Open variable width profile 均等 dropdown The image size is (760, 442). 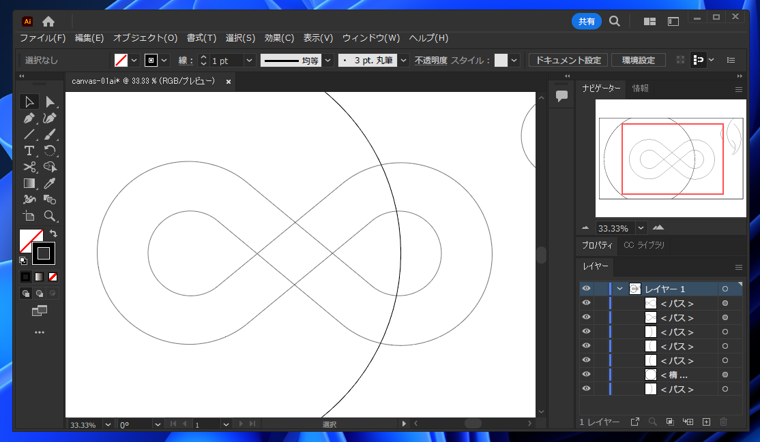[328, 61]
